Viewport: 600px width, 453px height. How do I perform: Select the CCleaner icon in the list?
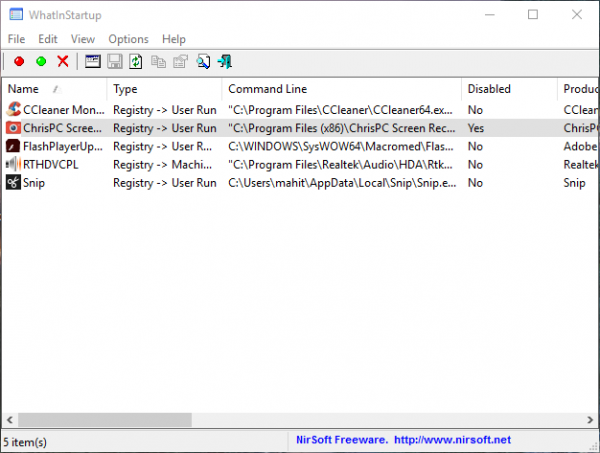tap(13, 109)
